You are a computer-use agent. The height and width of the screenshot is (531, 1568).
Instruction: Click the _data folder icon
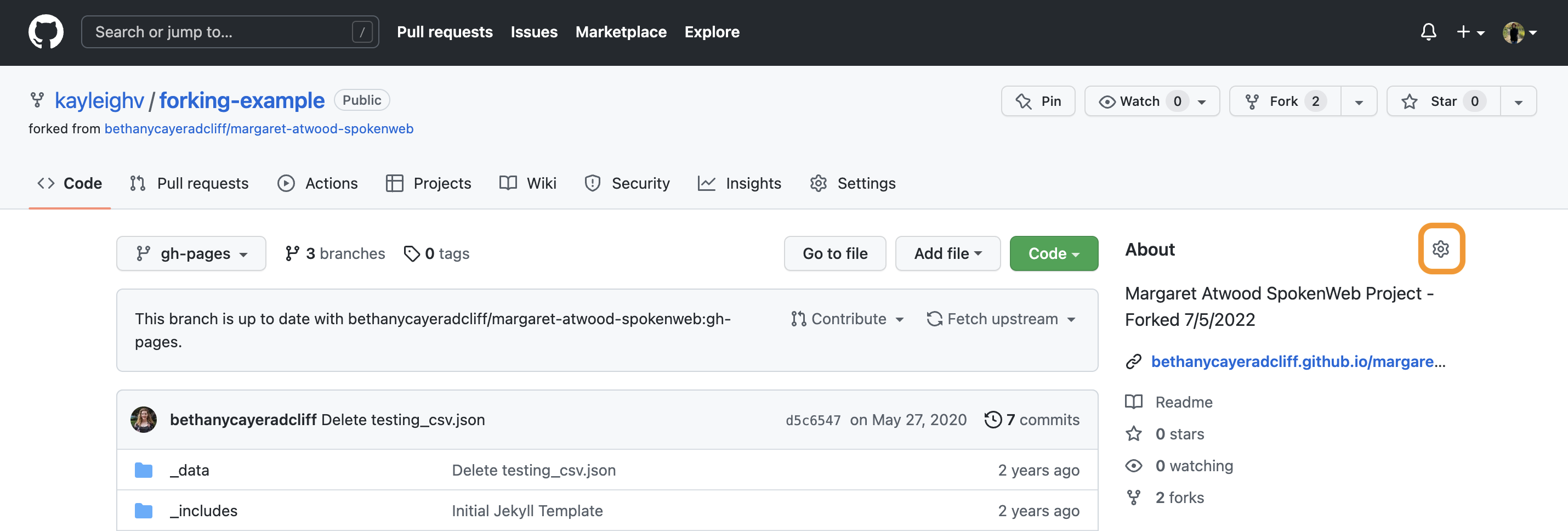tap(144, 470)
